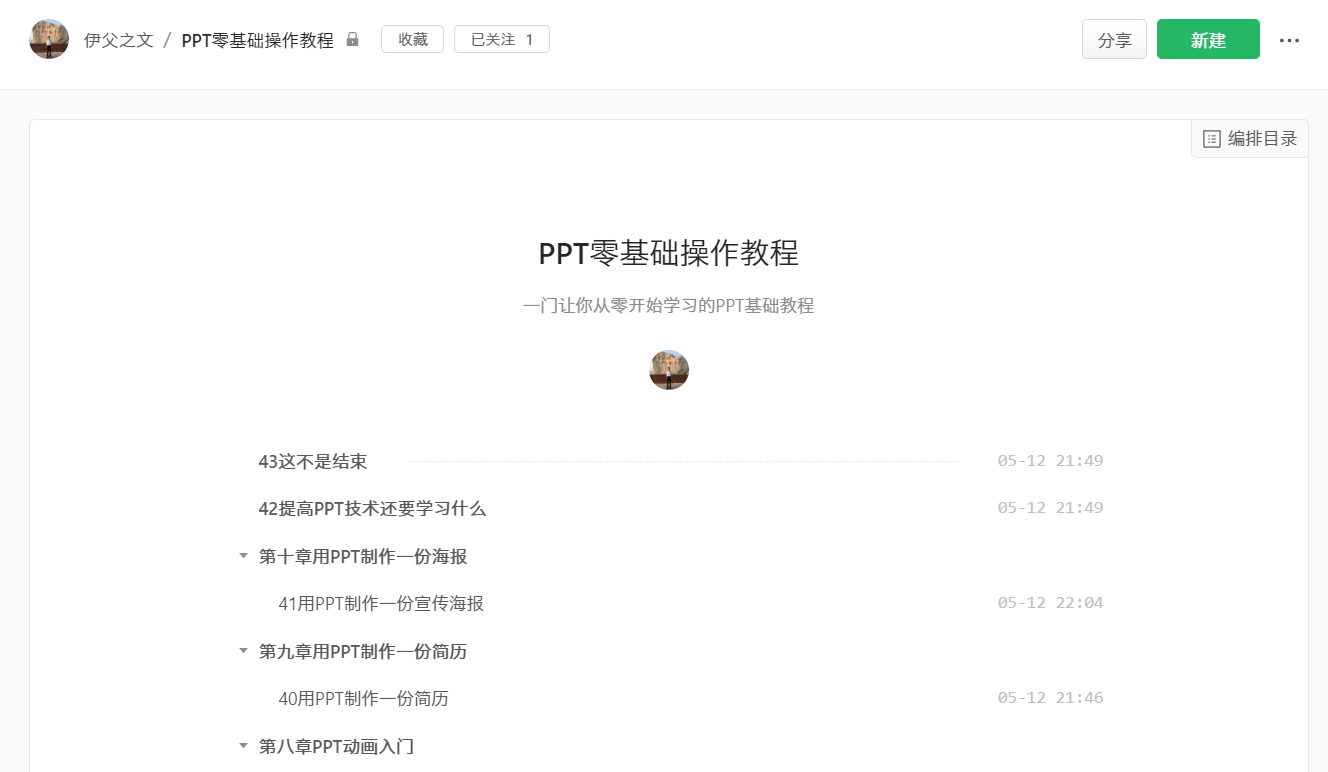Click the chapter title 第十章用PPT制作一份海报
Viewport: 1328px width, 772px height.
click(363, 556)
